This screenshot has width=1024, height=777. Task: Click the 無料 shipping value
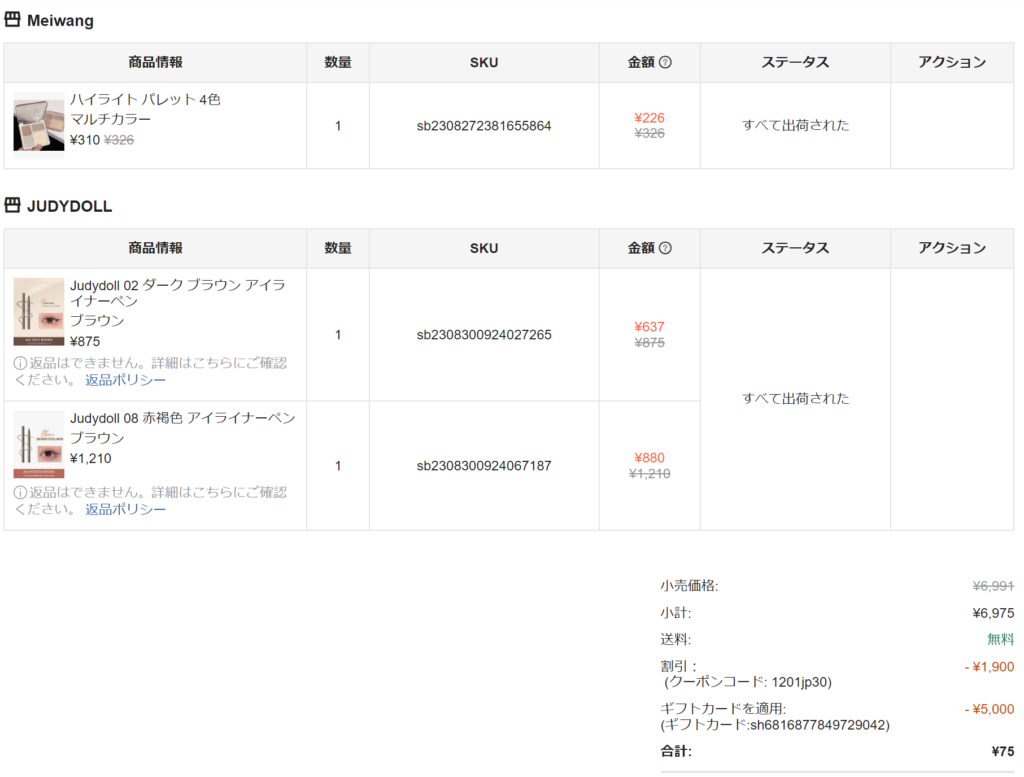coord(1000,639)
